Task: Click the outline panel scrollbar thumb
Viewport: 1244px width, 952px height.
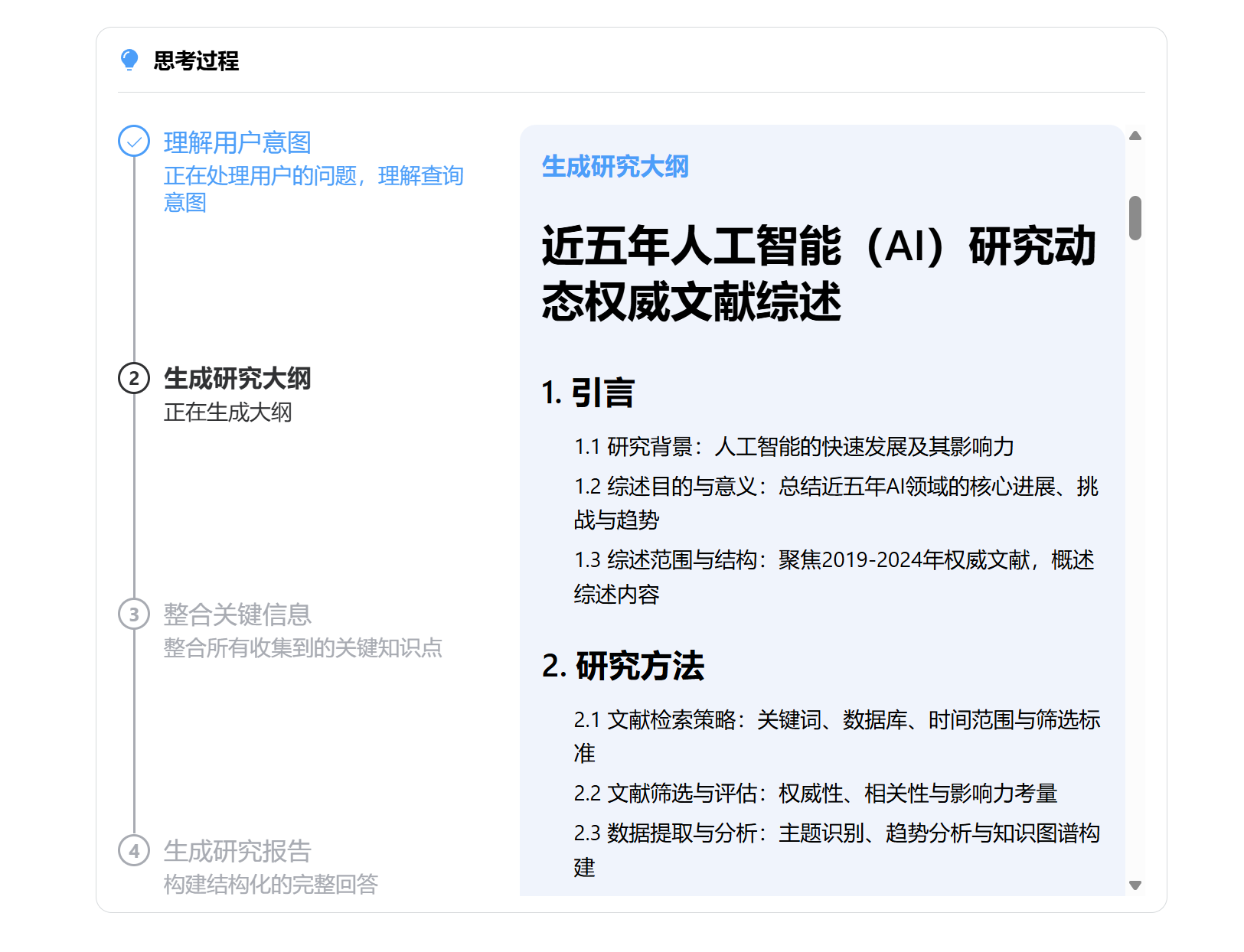Action: coord(1135,218)
